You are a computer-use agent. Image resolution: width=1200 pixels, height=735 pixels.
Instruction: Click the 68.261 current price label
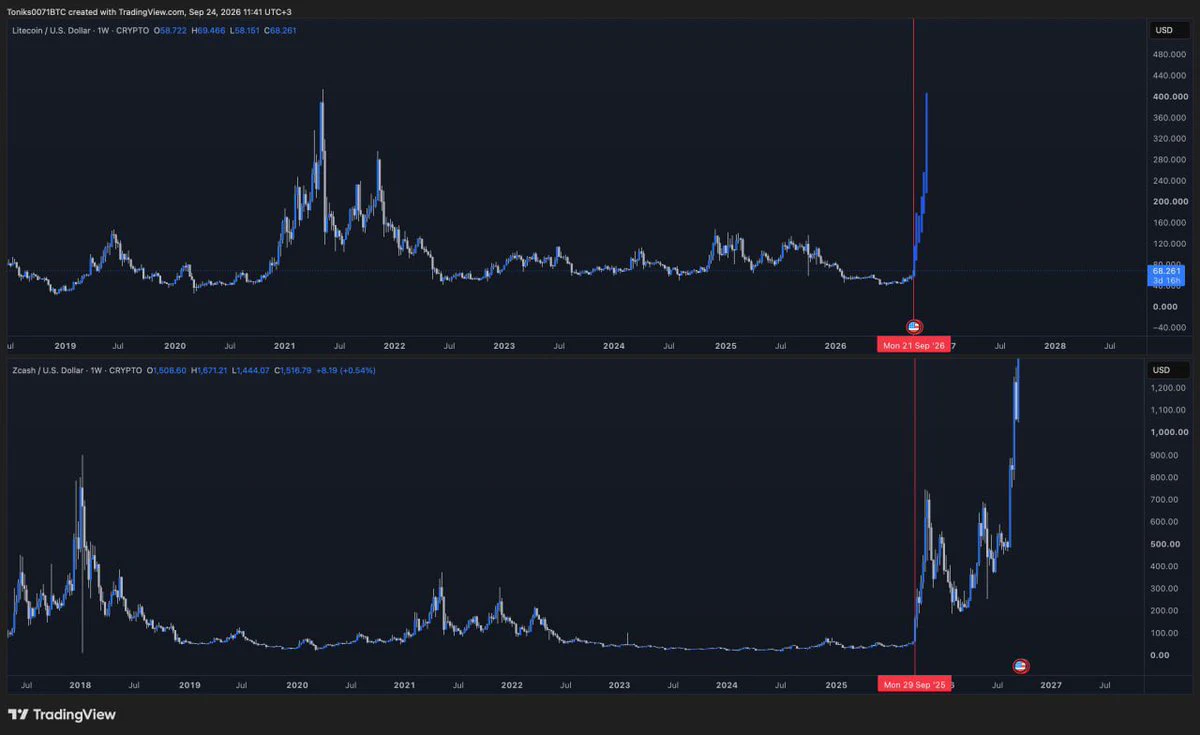(x=1167, y=271)
